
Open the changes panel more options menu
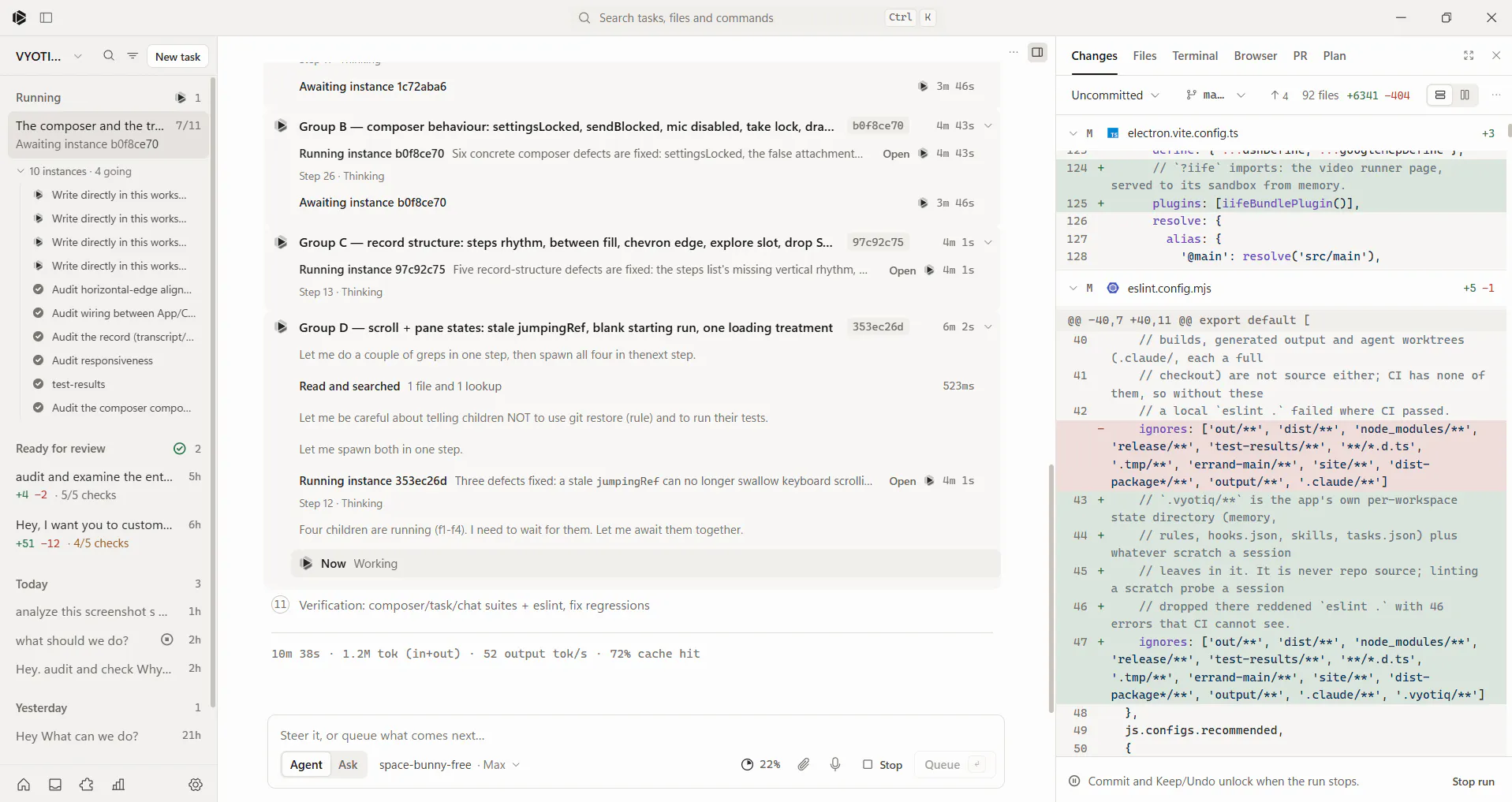(1496, 95)
